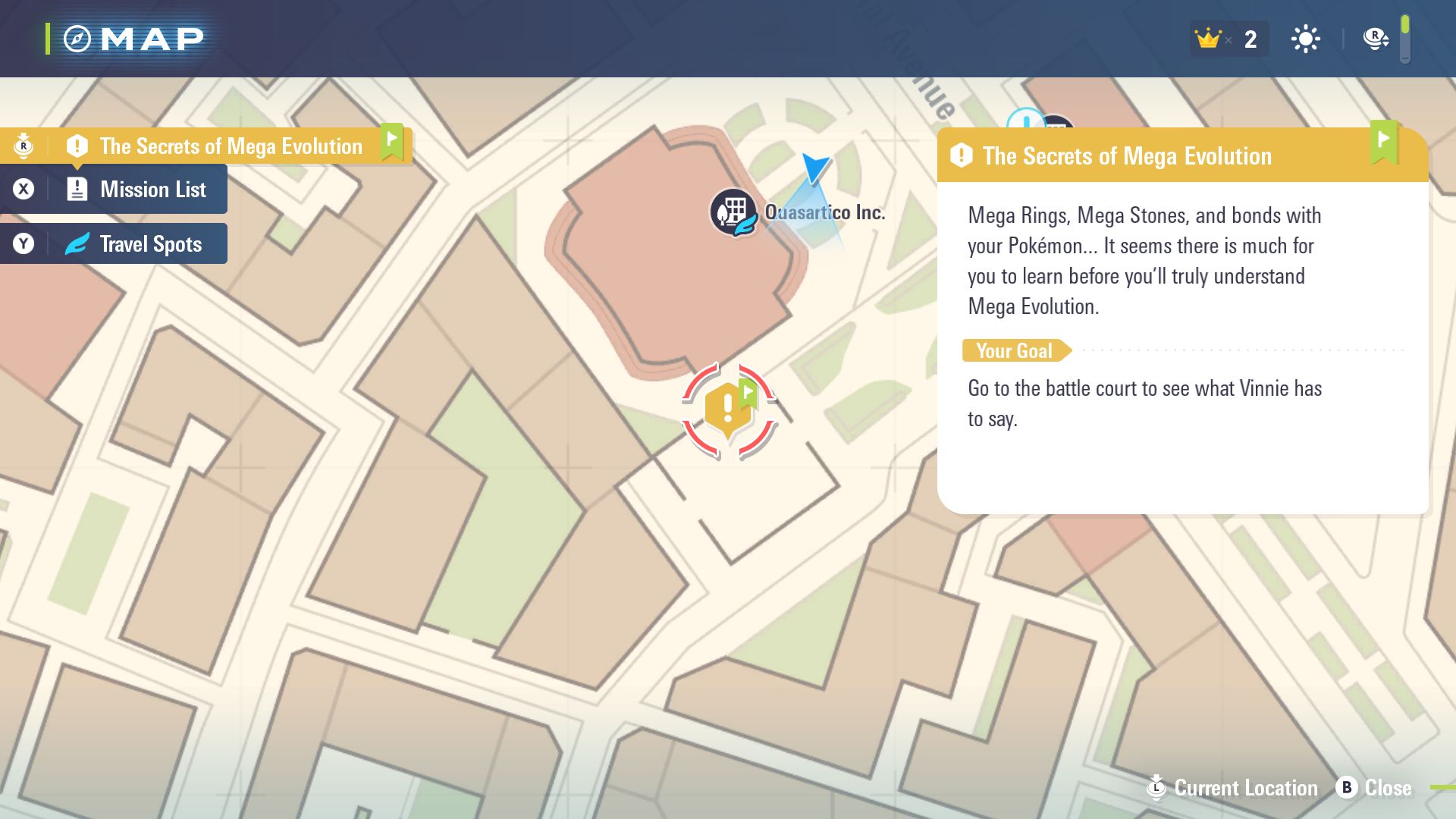1456x819 pixels.
Task: Click the gold crown counter icon
Action: point(1207,39)
